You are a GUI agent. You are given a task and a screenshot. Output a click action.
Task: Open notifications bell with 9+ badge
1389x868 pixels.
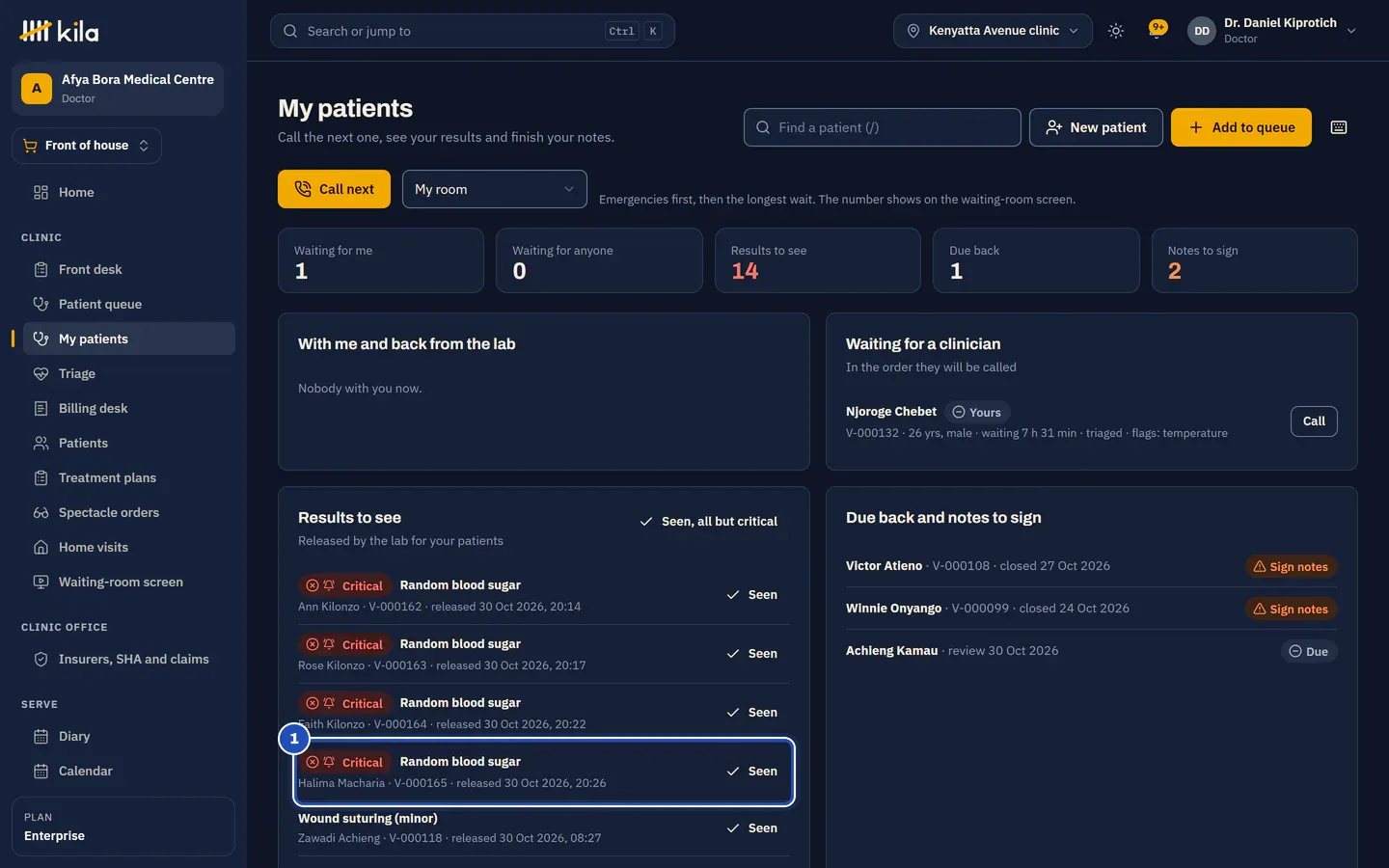point(1157,31)
